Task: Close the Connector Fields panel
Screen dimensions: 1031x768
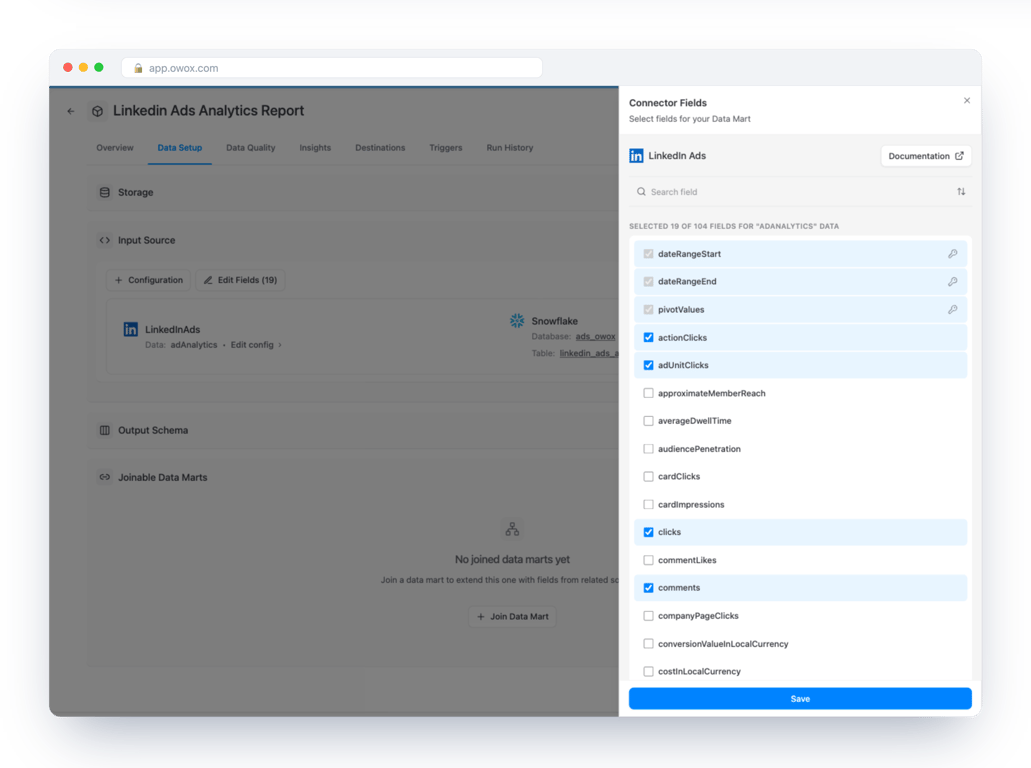Action: tap(967, 101)
